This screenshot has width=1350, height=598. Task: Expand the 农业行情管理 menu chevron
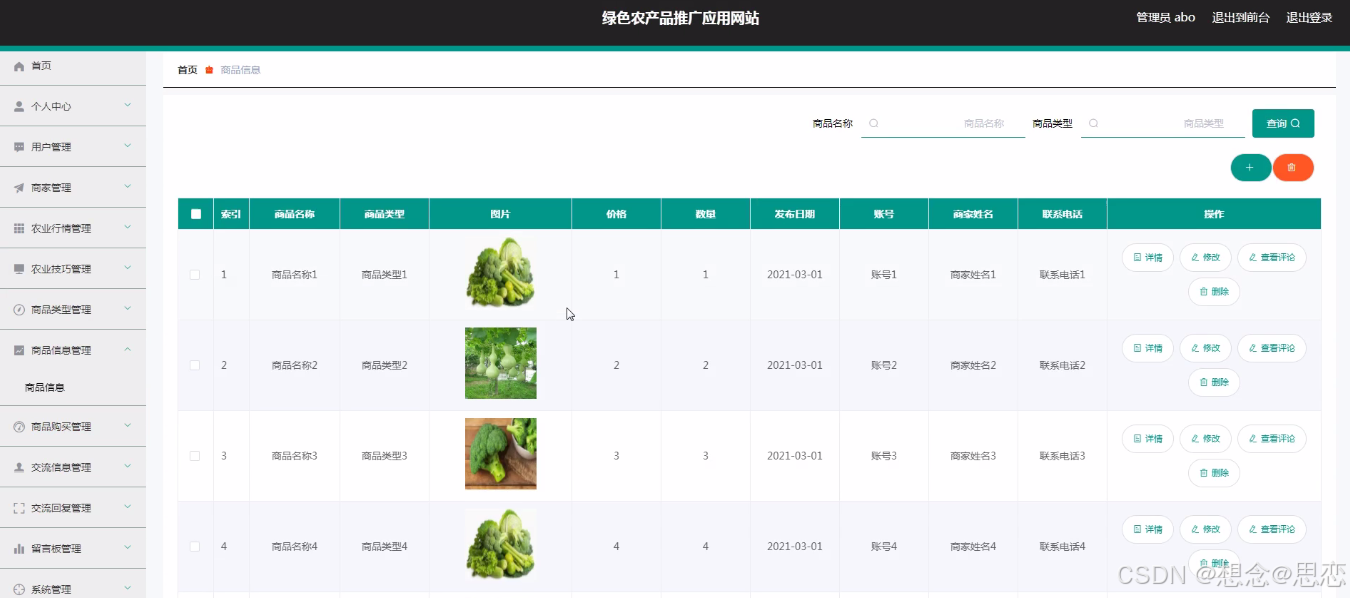click(128, 228)
